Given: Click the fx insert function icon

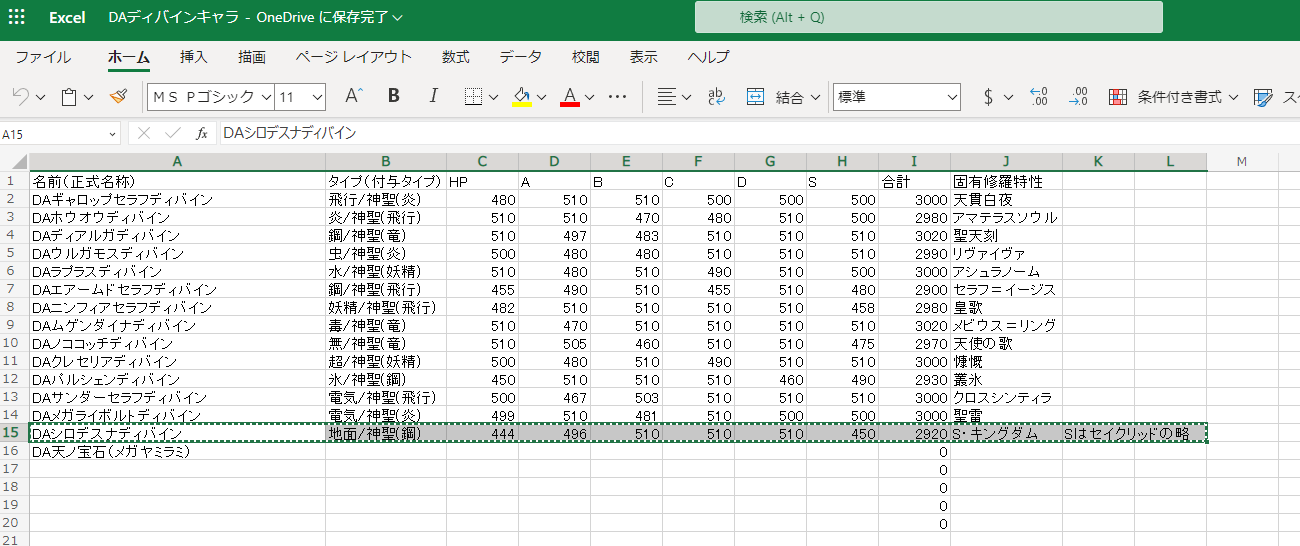Looking at the screenshot, I should 202,132.
